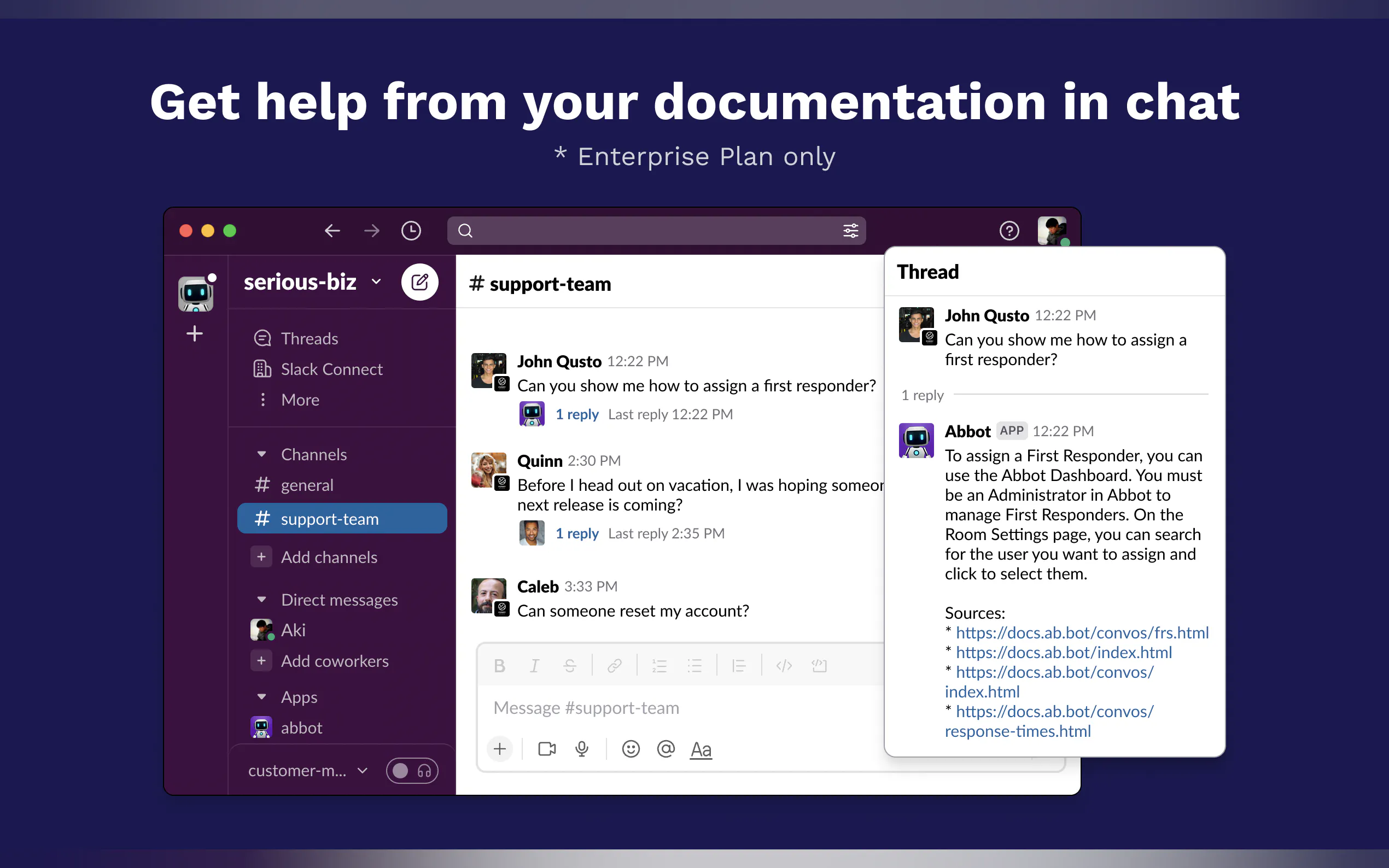Open the docs.ab.bot/index.html source link
1389x868 pixels.
click(x=1064, y=652)
